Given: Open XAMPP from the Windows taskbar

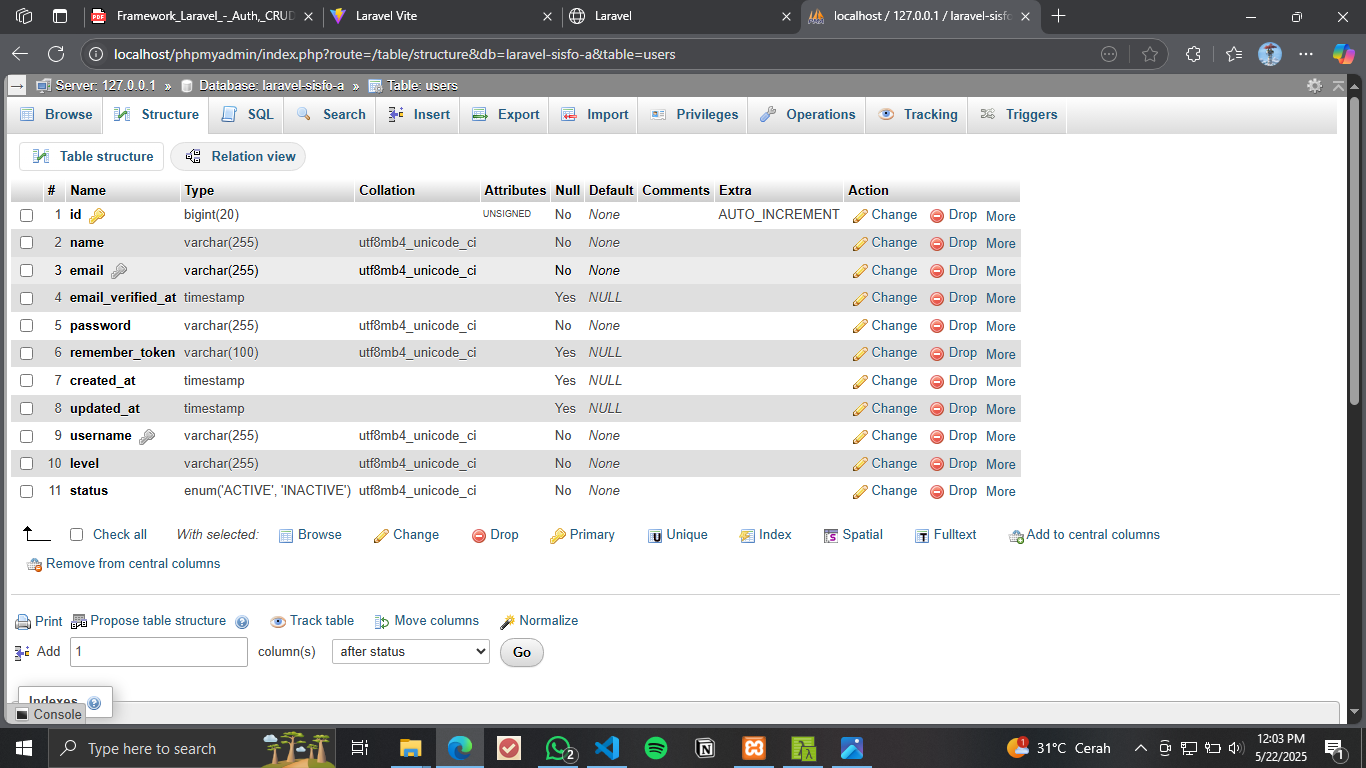Looking at the screenshot, I should (x=754, y=748).
